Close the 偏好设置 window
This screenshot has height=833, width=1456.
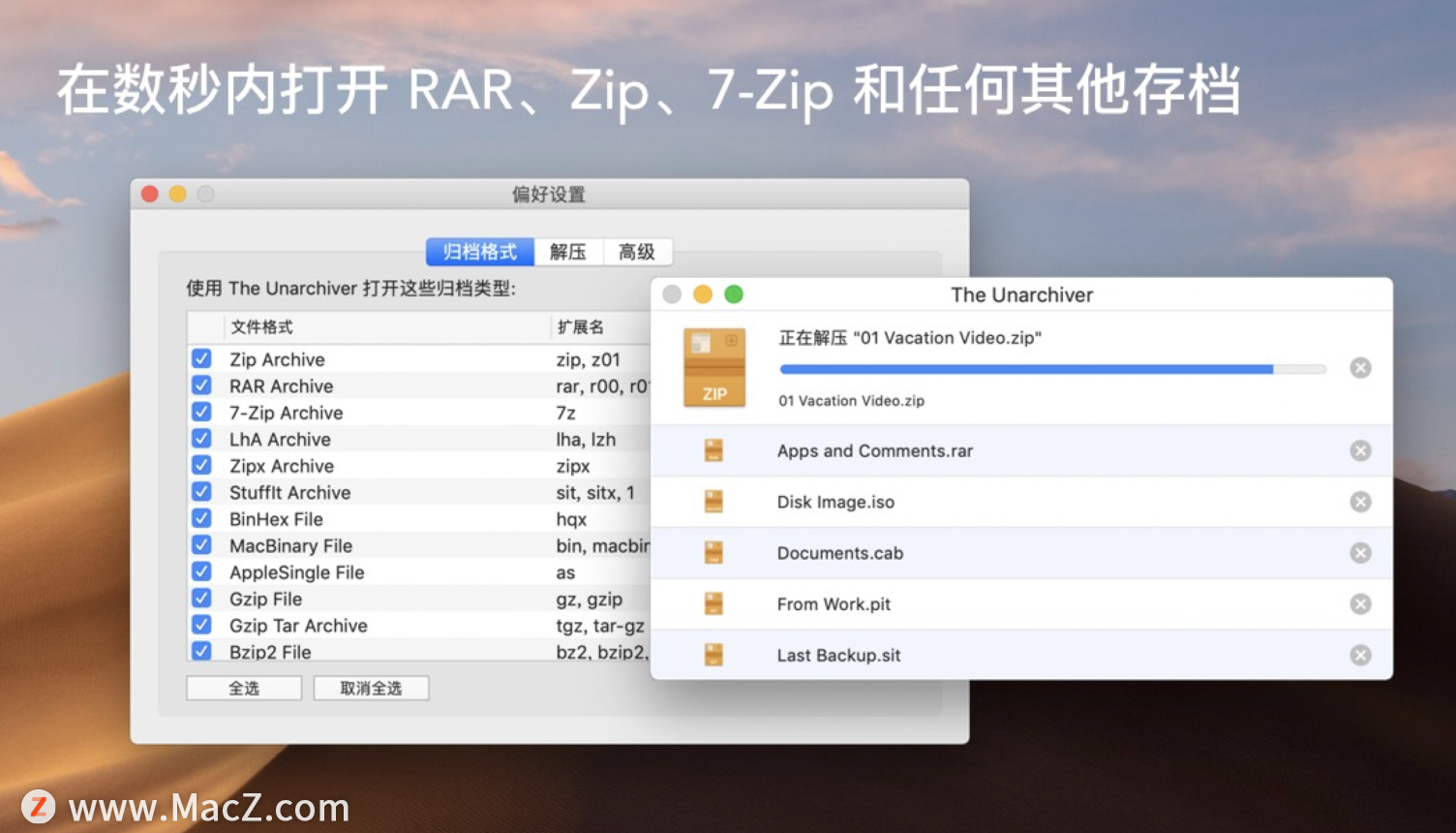[x=150, y=194]
